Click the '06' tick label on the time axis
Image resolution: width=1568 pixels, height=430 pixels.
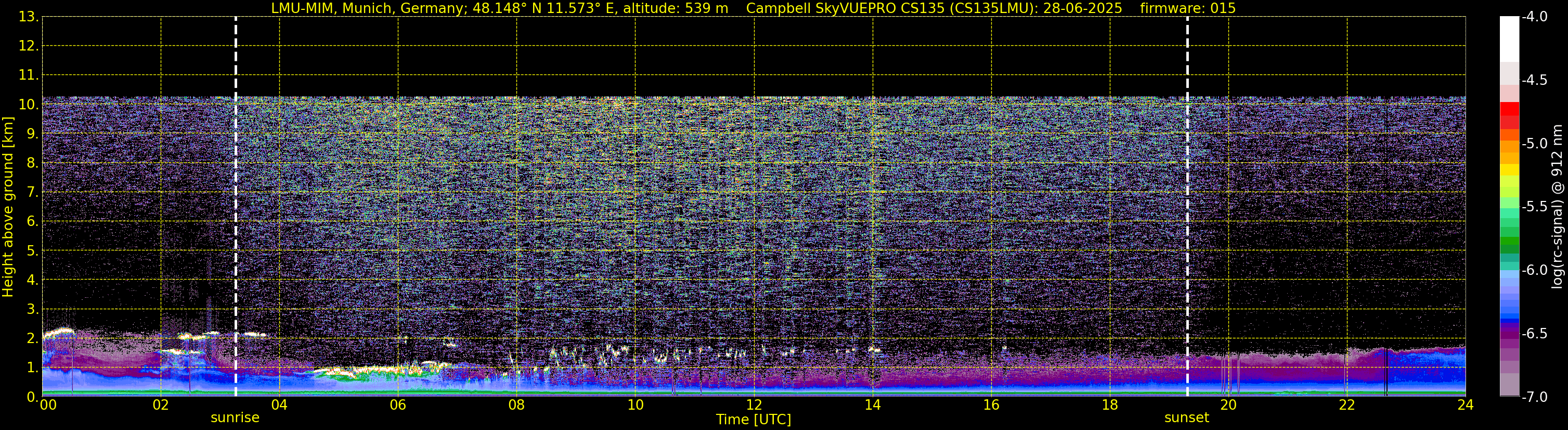point(398,405)
